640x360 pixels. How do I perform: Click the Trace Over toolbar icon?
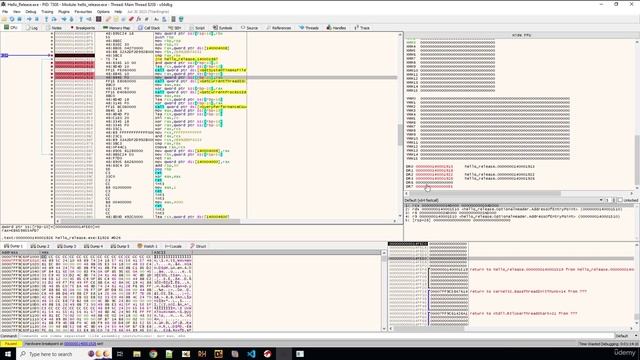[71, 19]
